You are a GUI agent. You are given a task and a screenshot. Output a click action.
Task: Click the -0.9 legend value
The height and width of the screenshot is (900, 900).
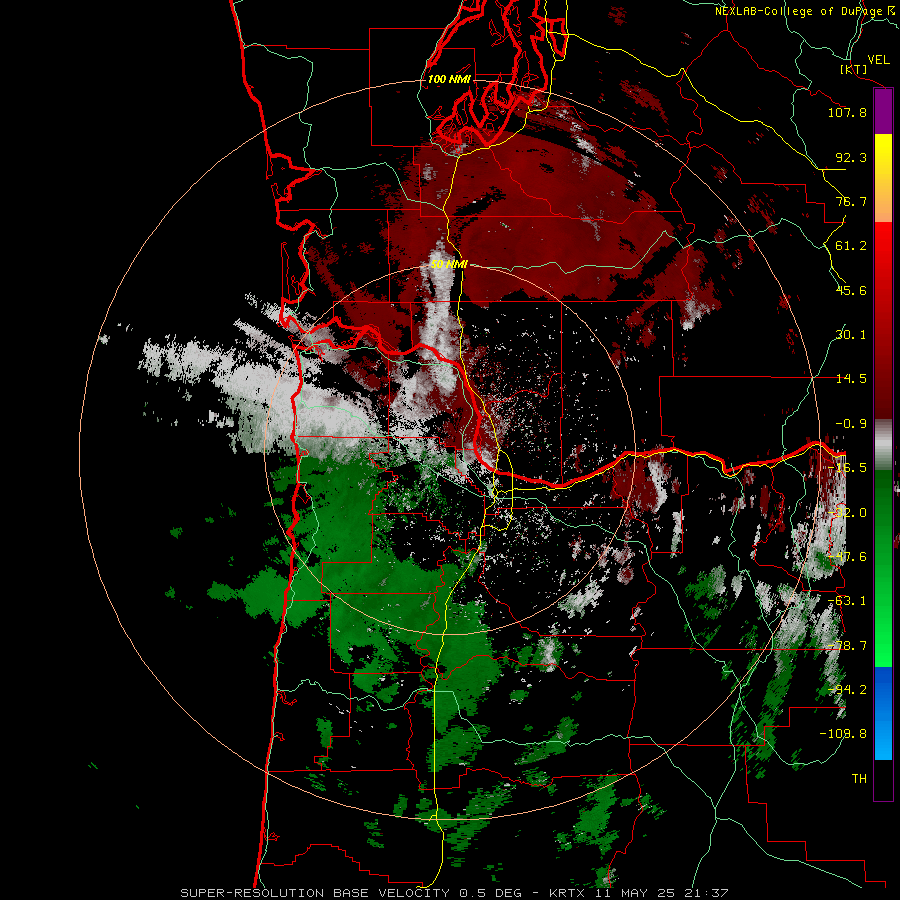point(851,424)
